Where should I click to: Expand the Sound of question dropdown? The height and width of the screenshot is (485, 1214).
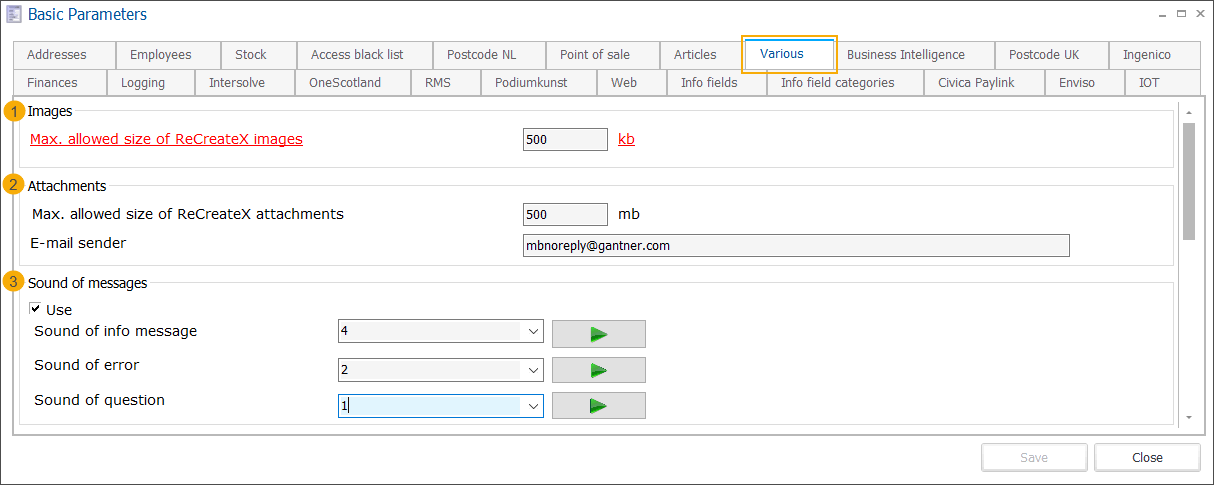coord(531,405)
